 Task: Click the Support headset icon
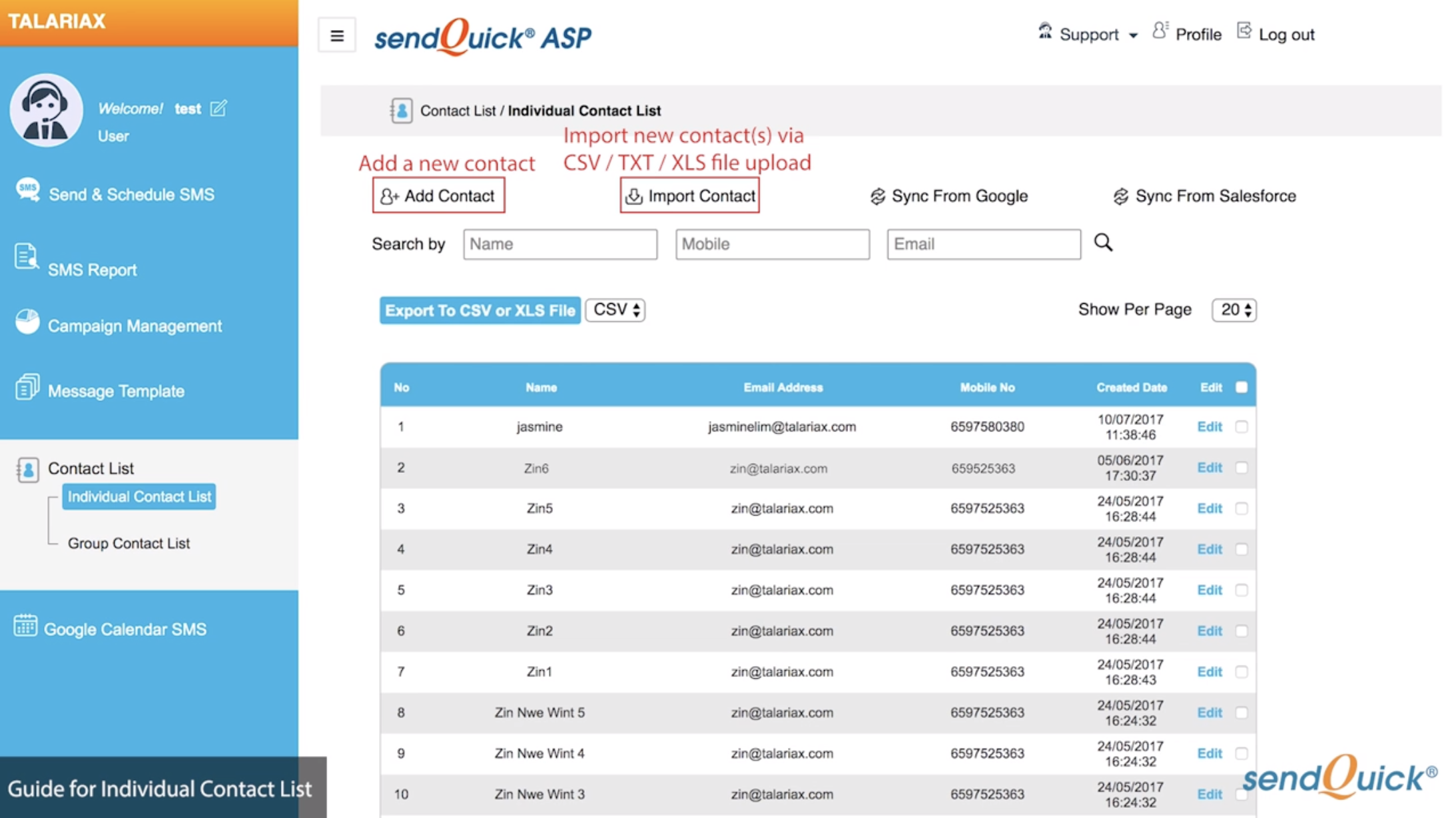pyautogui.click(x=1044, y=31)
